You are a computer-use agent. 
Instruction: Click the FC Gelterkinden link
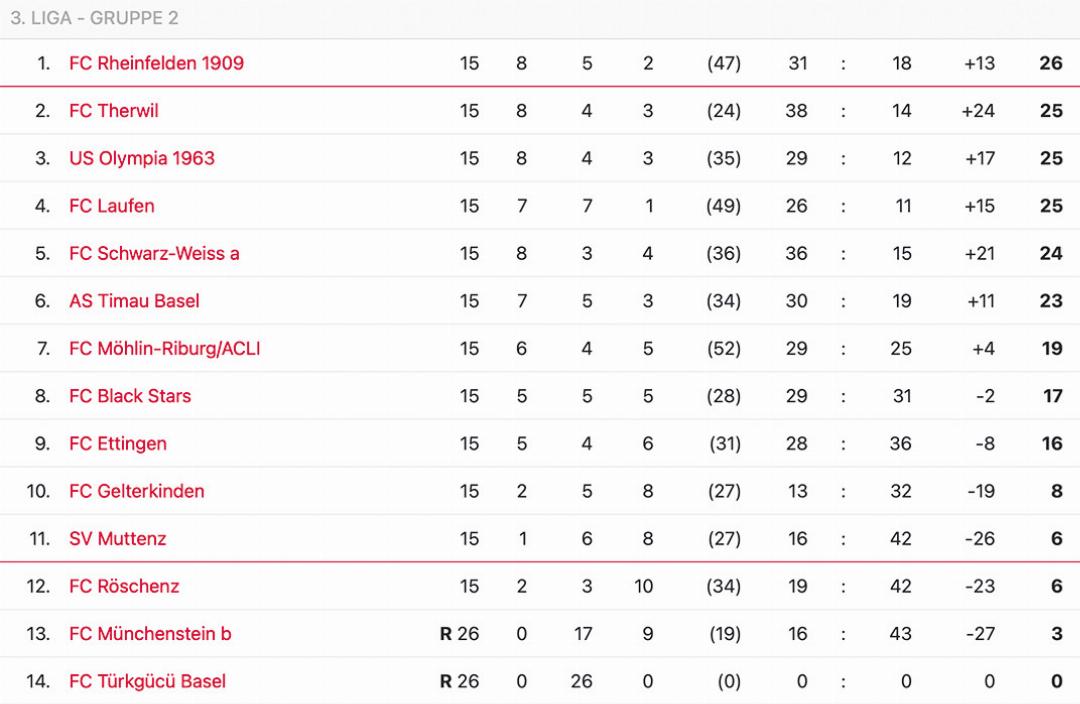(136, 491)
